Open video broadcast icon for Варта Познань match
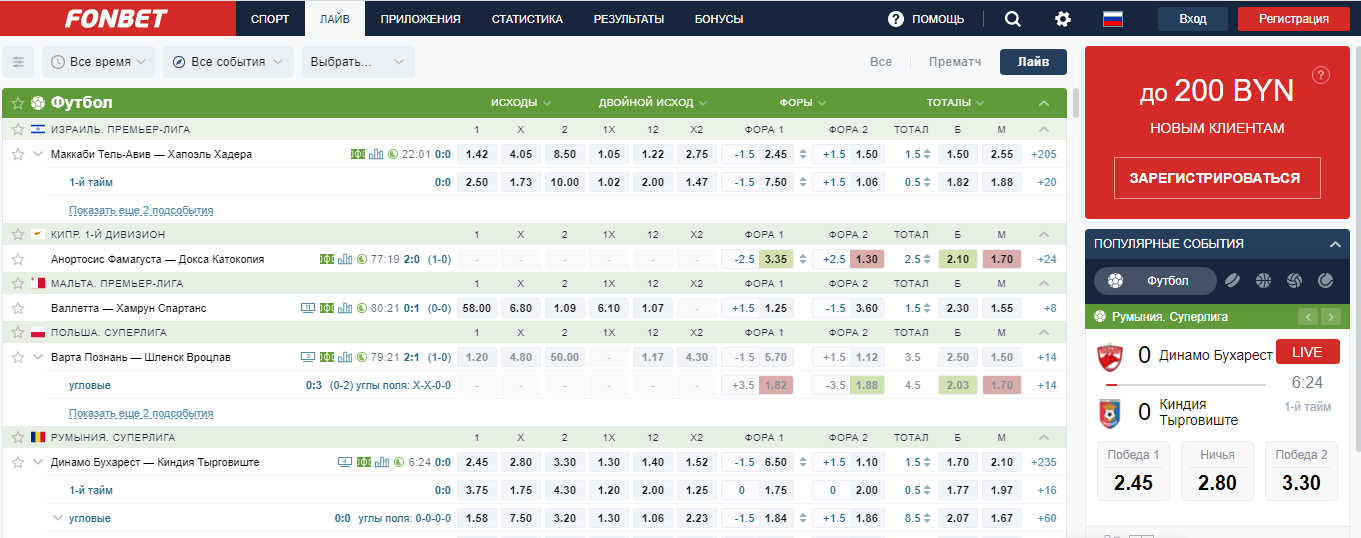The width and height of the screenshot is (1361, 538). coord(308,357)
